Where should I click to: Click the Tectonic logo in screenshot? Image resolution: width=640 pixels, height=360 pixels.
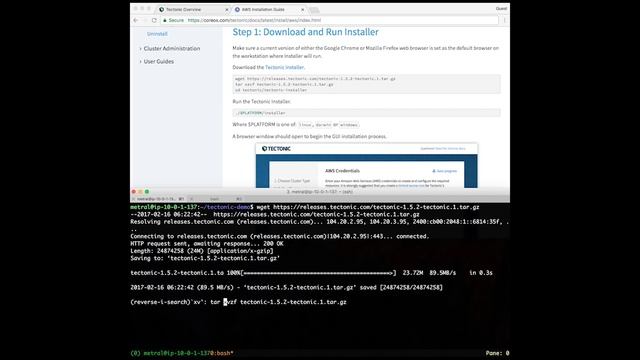point(276,149)
